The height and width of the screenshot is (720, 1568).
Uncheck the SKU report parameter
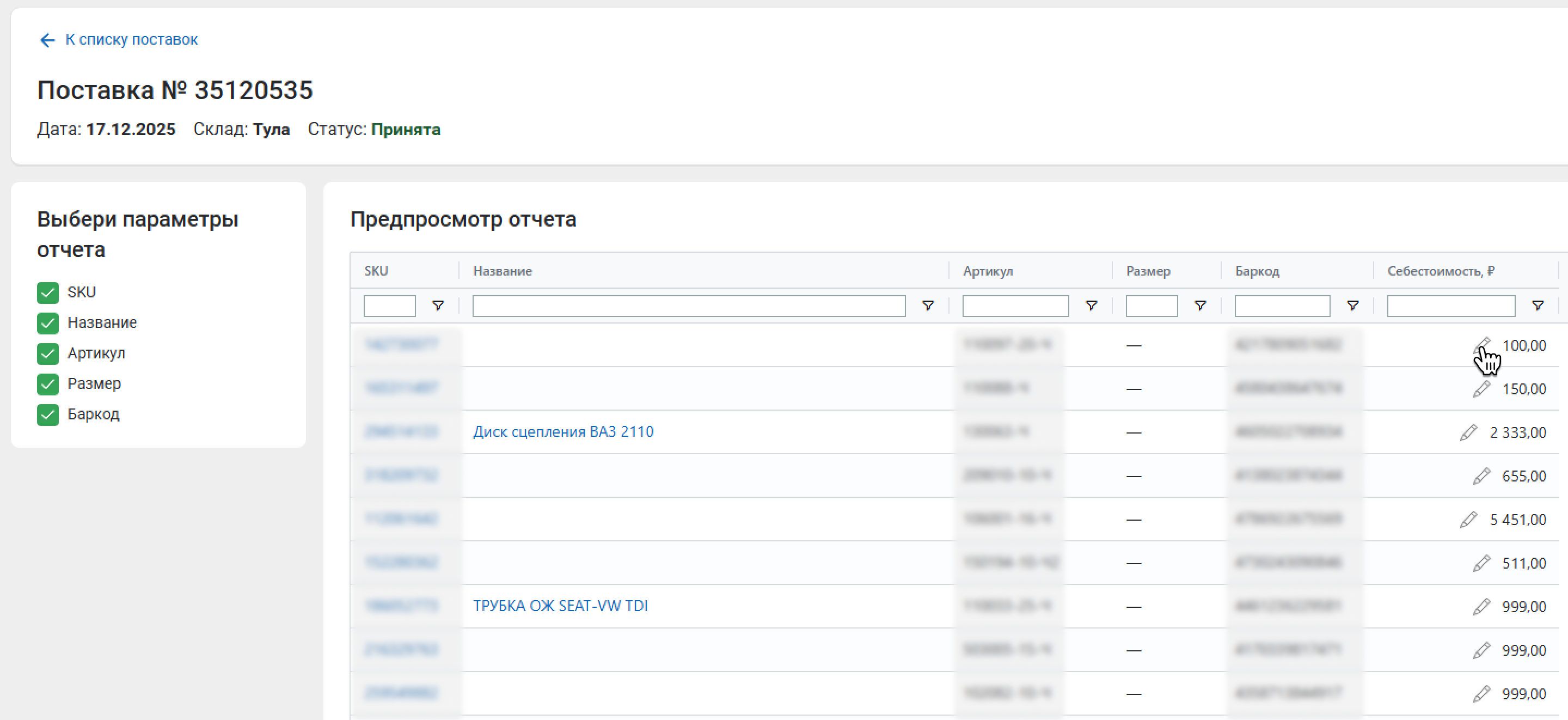[47, 292]
